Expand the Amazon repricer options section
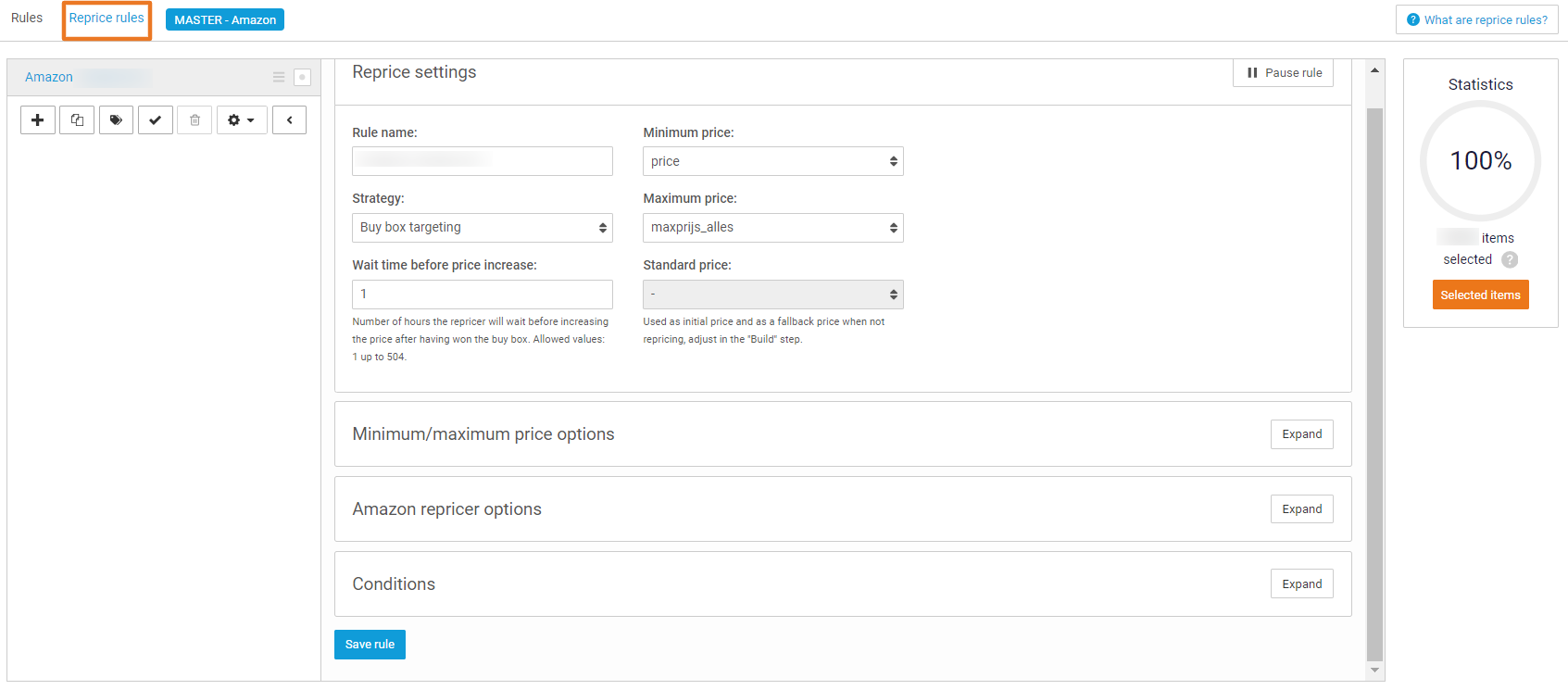Screen dimensions: 1568x690 [x=1301, y=509]
